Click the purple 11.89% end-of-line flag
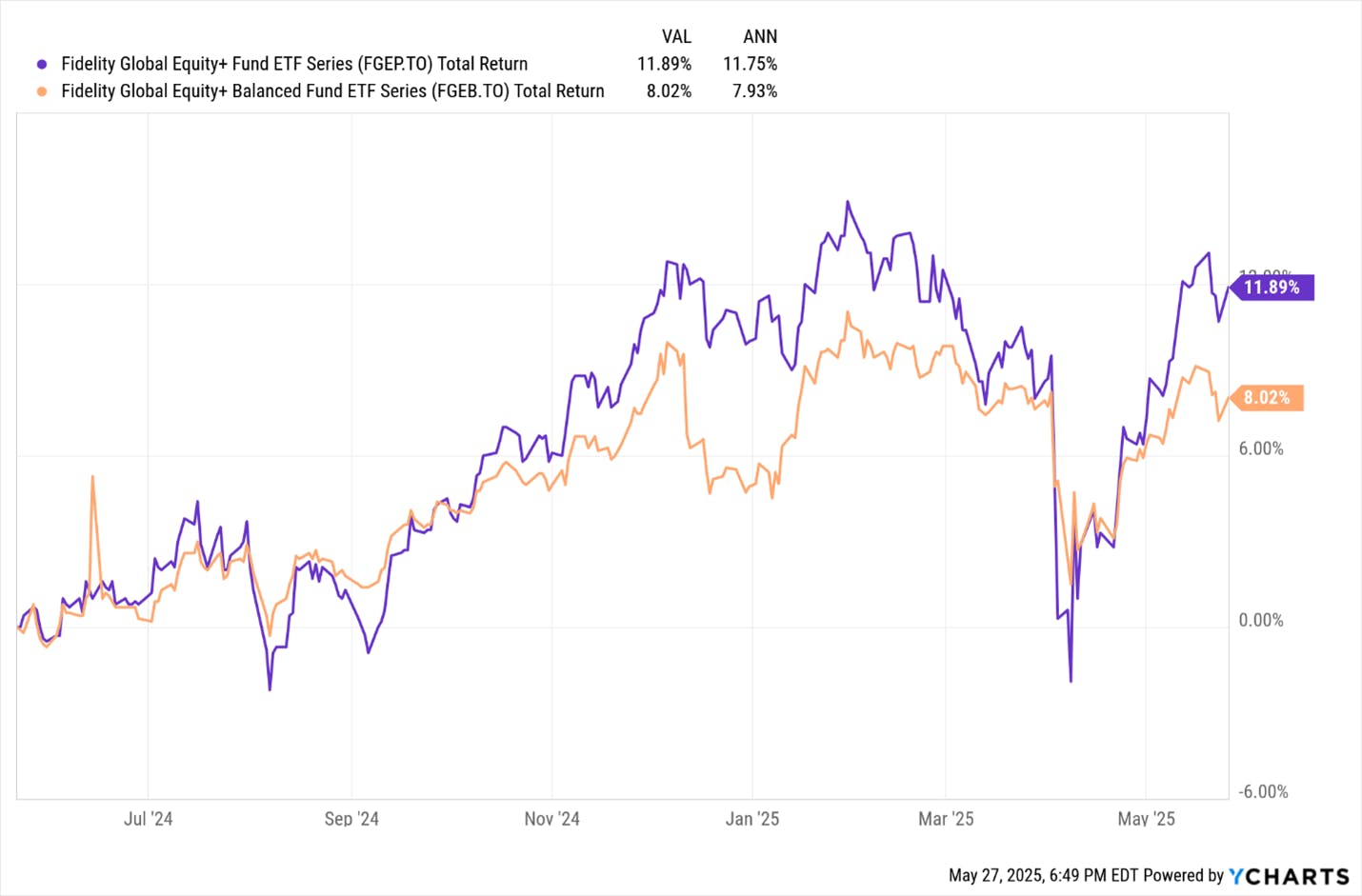Screen dimensions: 1362x896 click(x=1272, y=288)
